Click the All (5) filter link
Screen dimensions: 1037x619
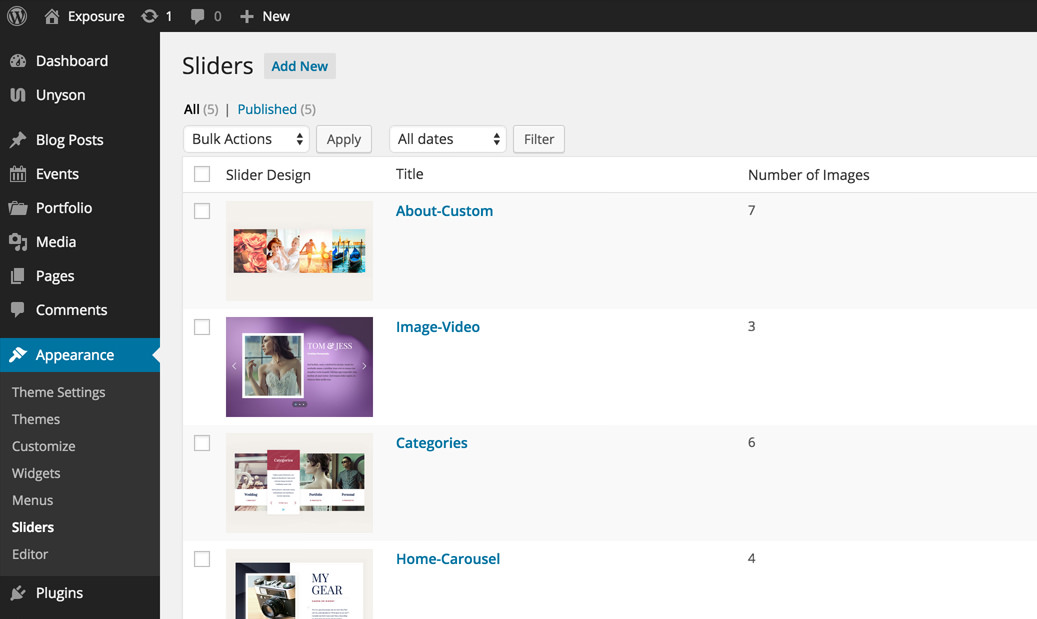201,109
